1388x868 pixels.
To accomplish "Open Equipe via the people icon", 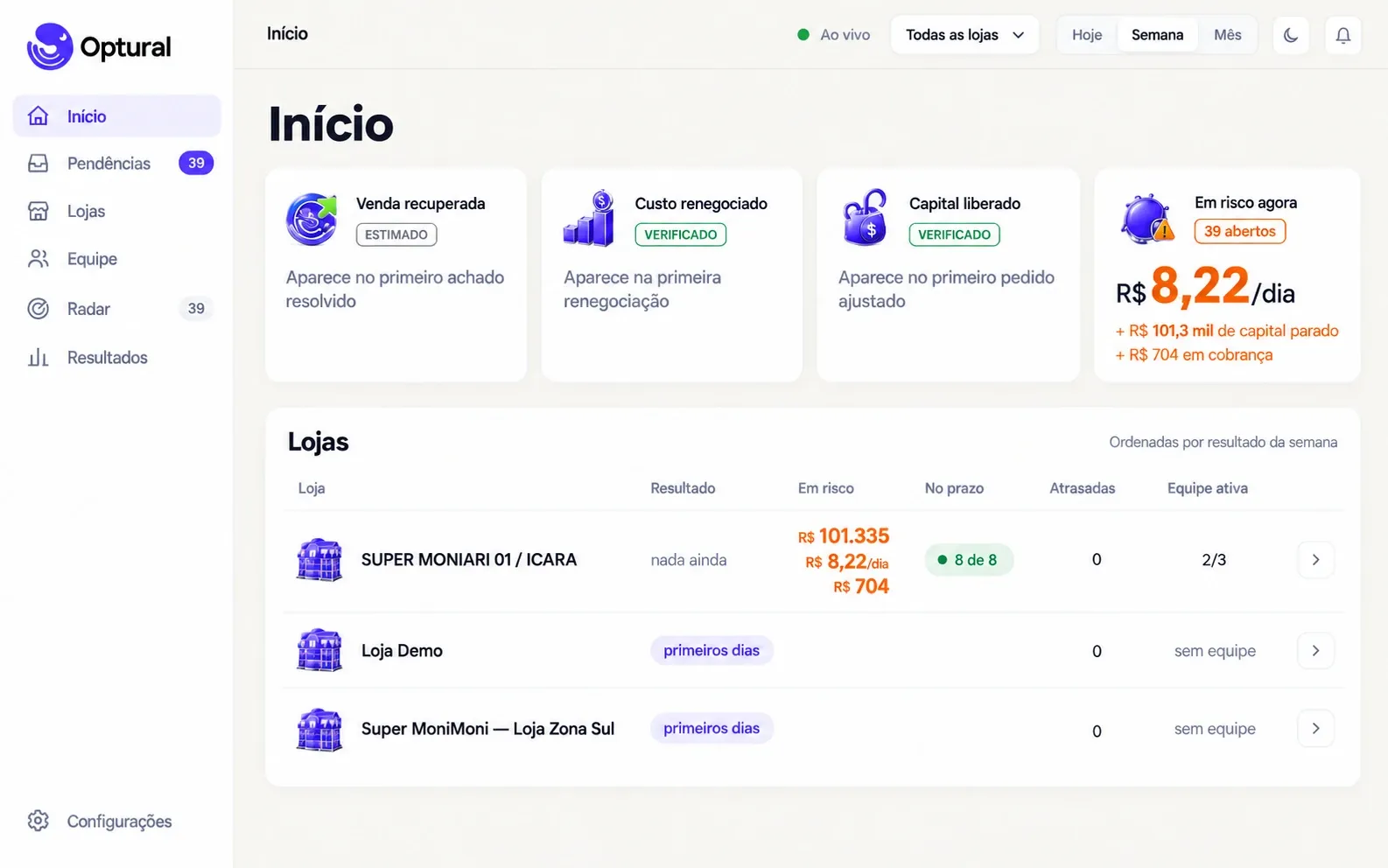I will tap(38, 259).
